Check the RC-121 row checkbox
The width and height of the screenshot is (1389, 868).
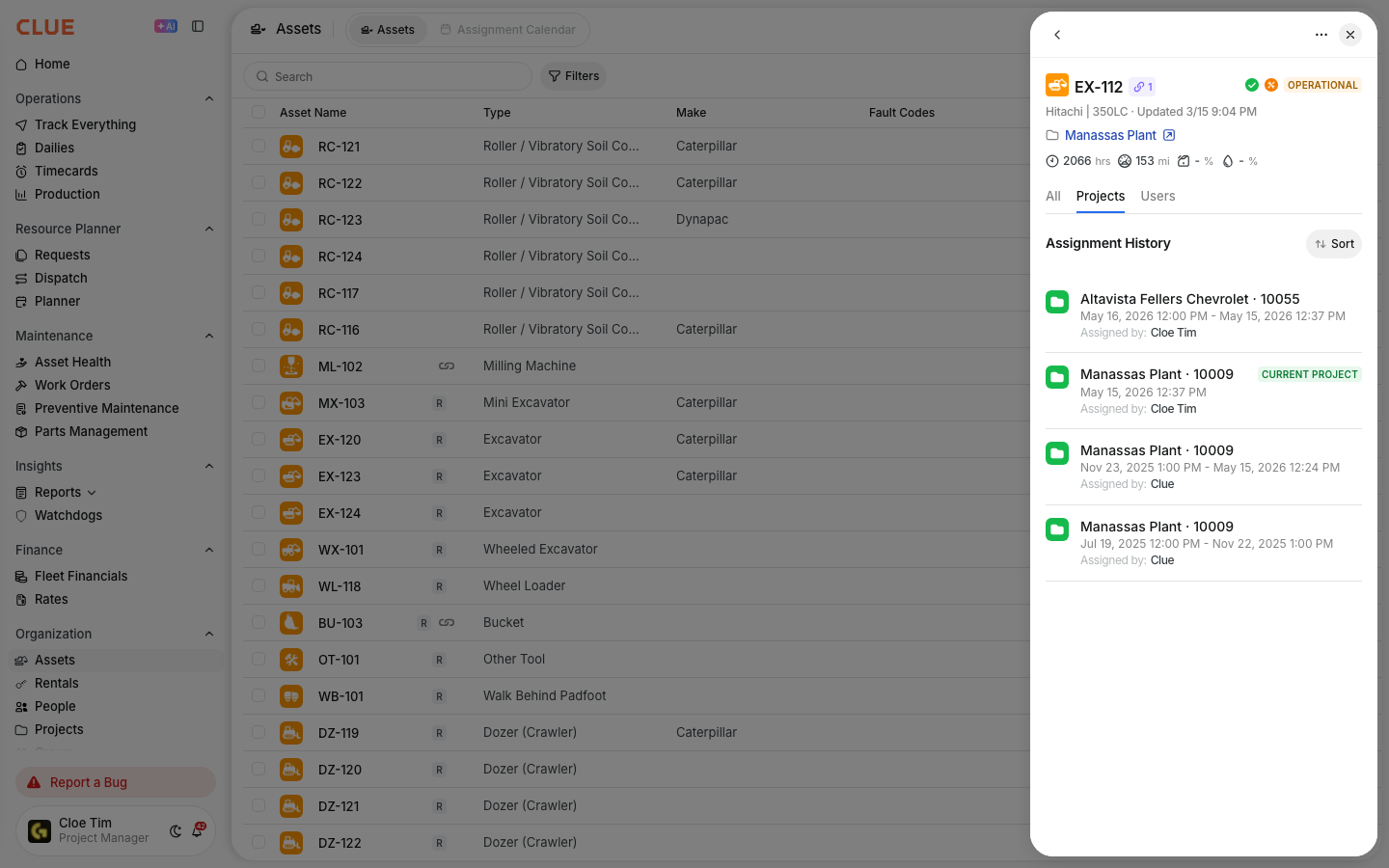coord(259,146)
